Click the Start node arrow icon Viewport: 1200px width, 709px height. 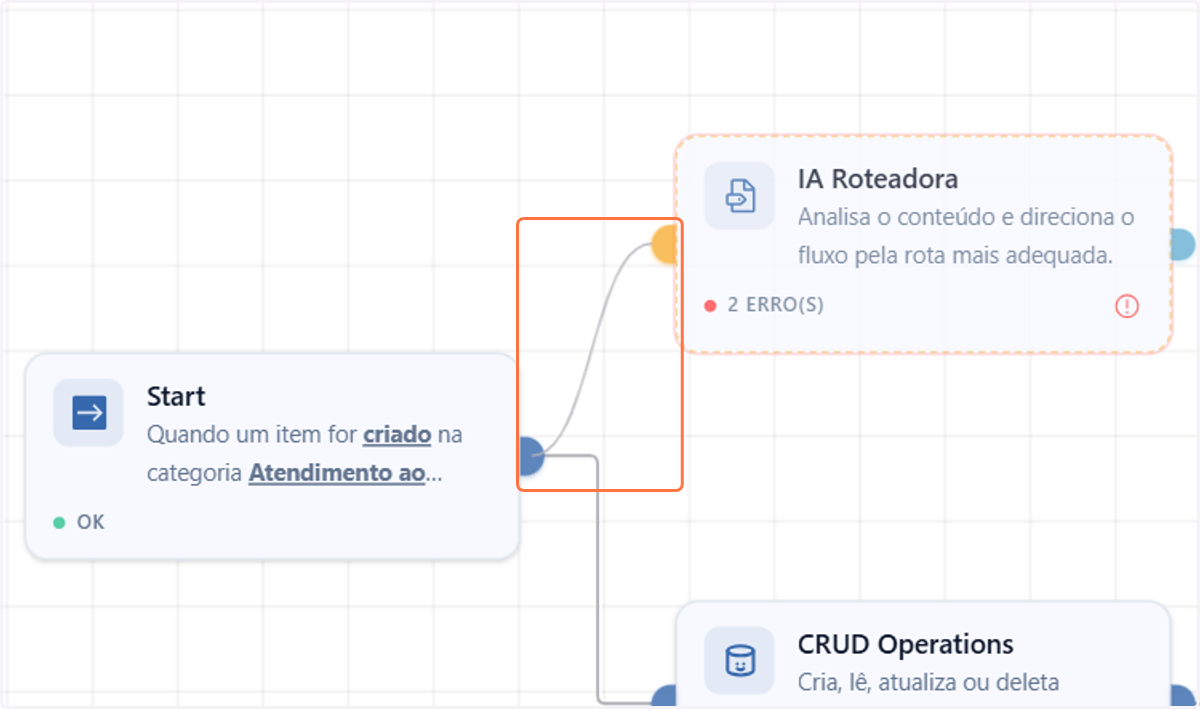point(89,413)
